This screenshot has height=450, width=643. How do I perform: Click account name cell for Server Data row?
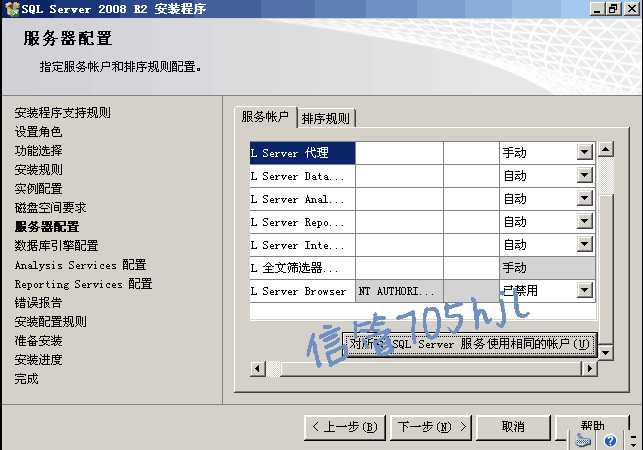pos(399,176)
